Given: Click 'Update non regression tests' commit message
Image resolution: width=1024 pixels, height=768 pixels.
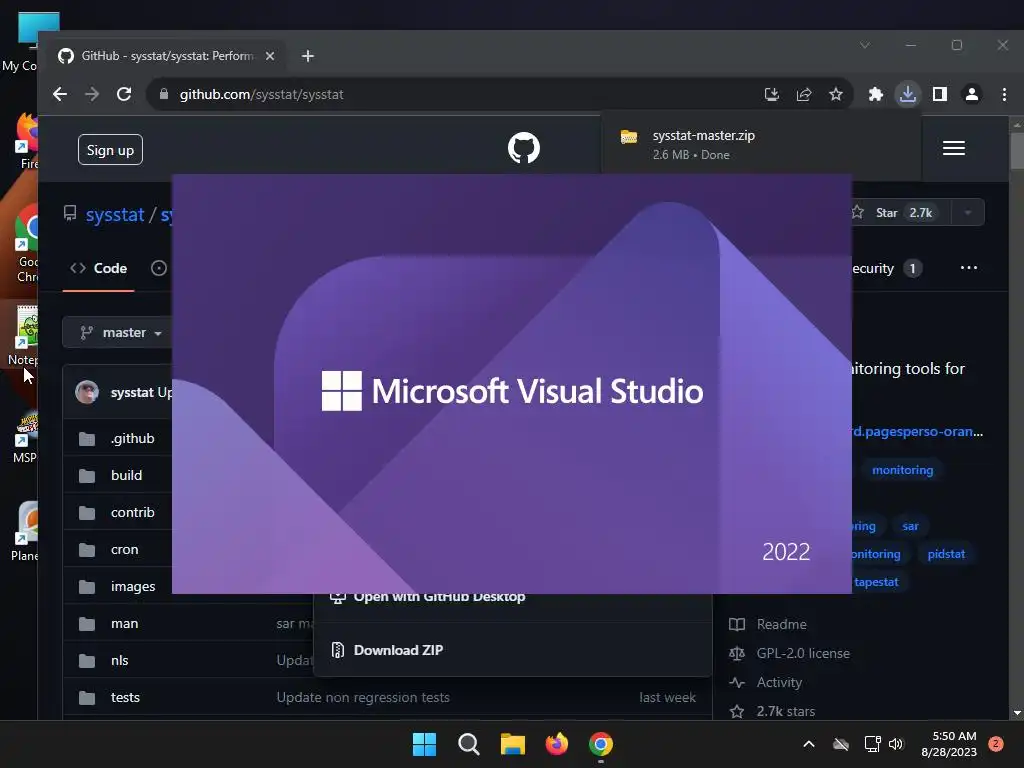Looking at the screenshot, I should point(363,697).
